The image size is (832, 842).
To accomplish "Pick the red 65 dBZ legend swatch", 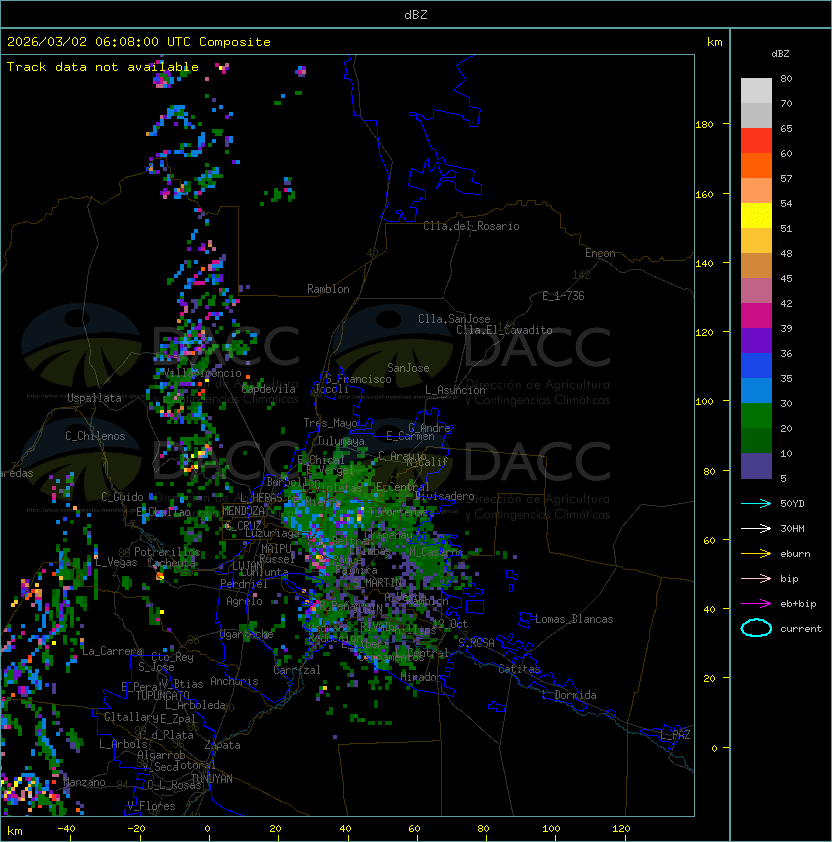I will [756, 141].
